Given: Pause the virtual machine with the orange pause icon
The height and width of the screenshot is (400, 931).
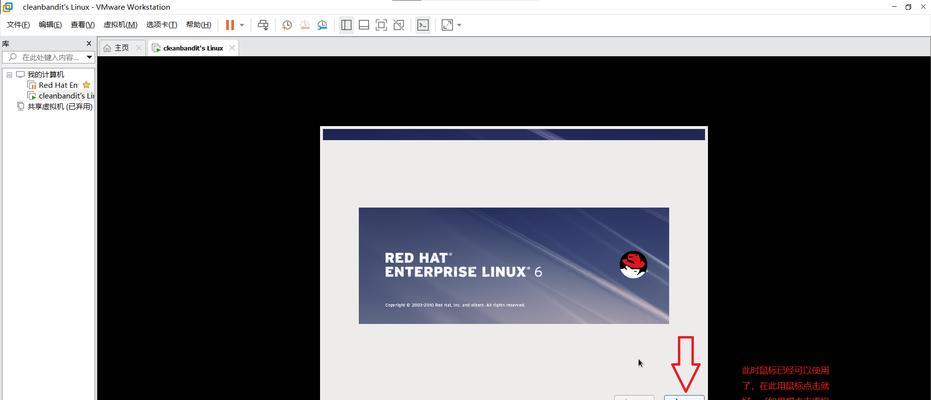Looking at the screenshot, I should pos(230,25).
